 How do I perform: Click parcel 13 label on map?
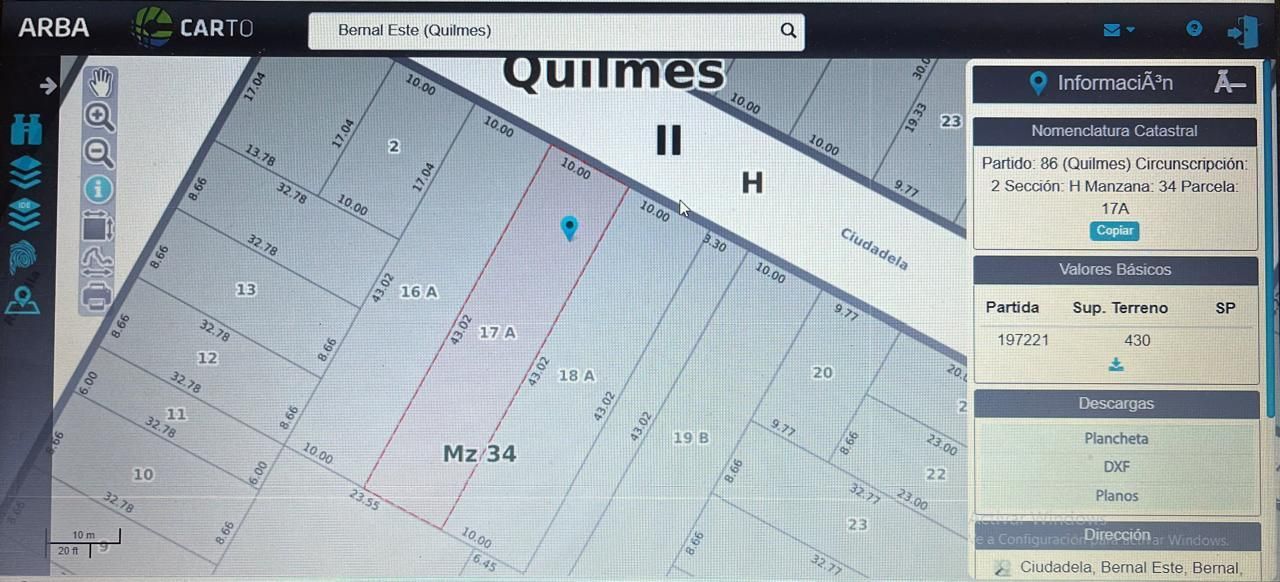coord(246,290)
